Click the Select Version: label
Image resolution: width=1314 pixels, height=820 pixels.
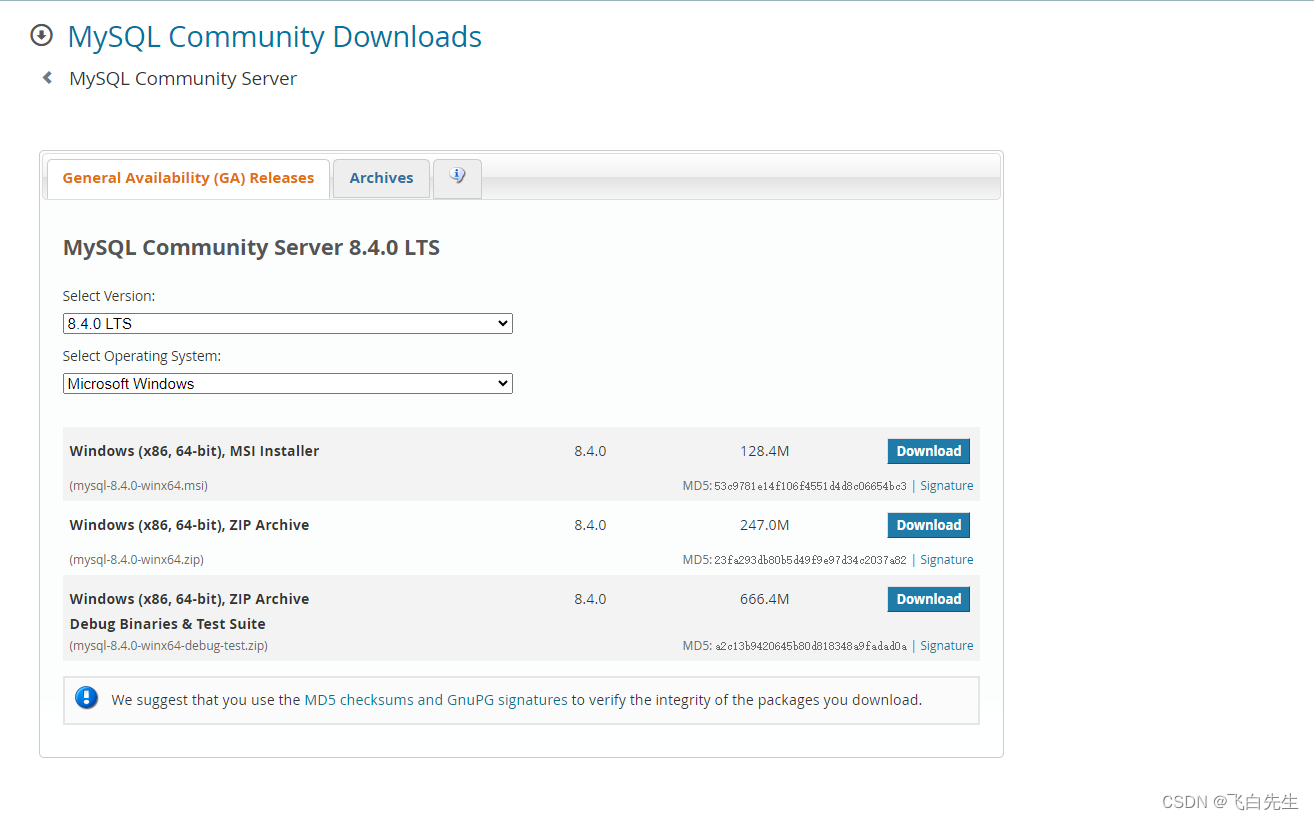[x=109, y=296]
